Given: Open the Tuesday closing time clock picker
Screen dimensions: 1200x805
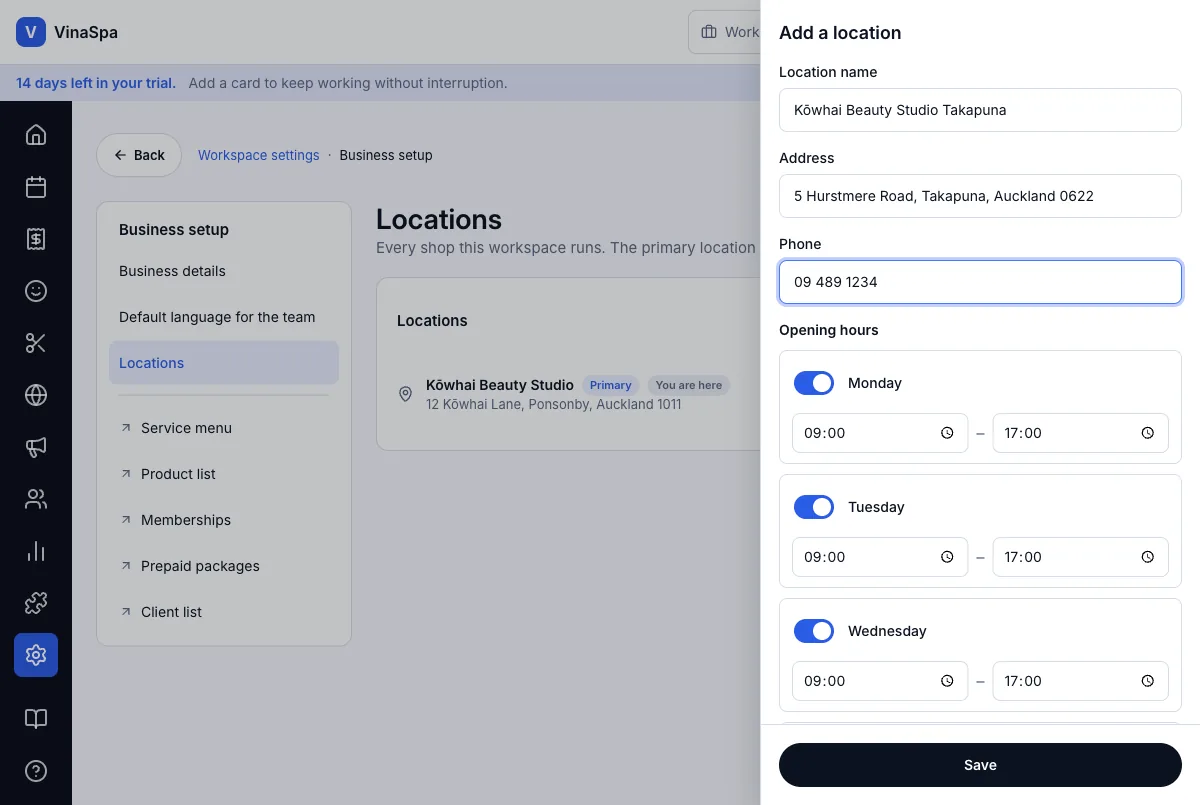Looking at the screenshot, I should point(1148,557).
